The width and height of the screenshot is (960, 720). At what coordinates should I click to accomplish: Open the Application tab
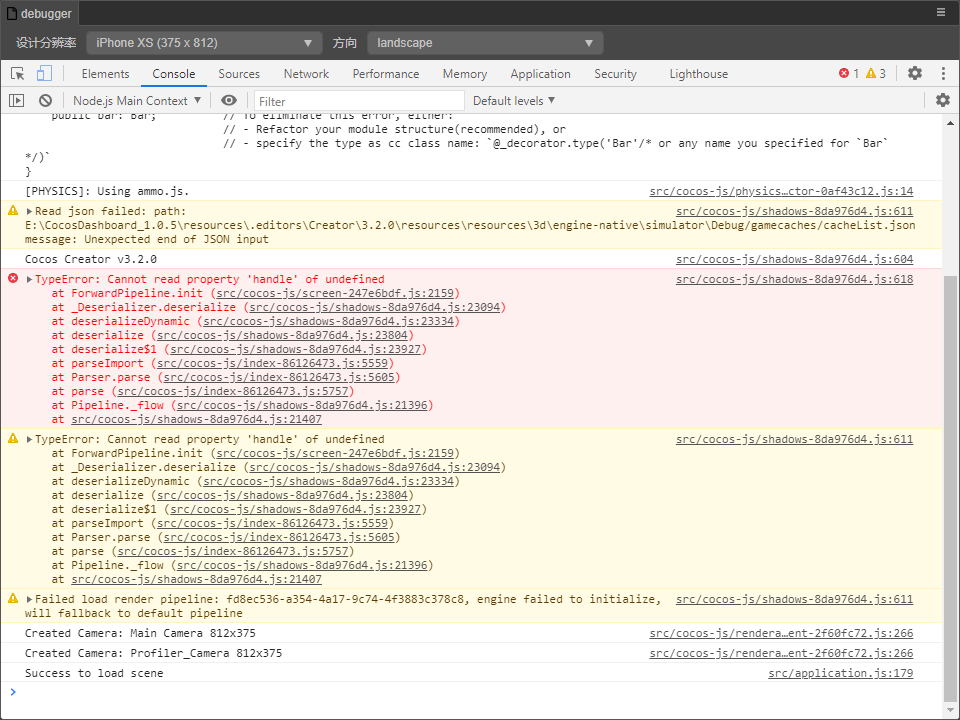coord(541,73)
